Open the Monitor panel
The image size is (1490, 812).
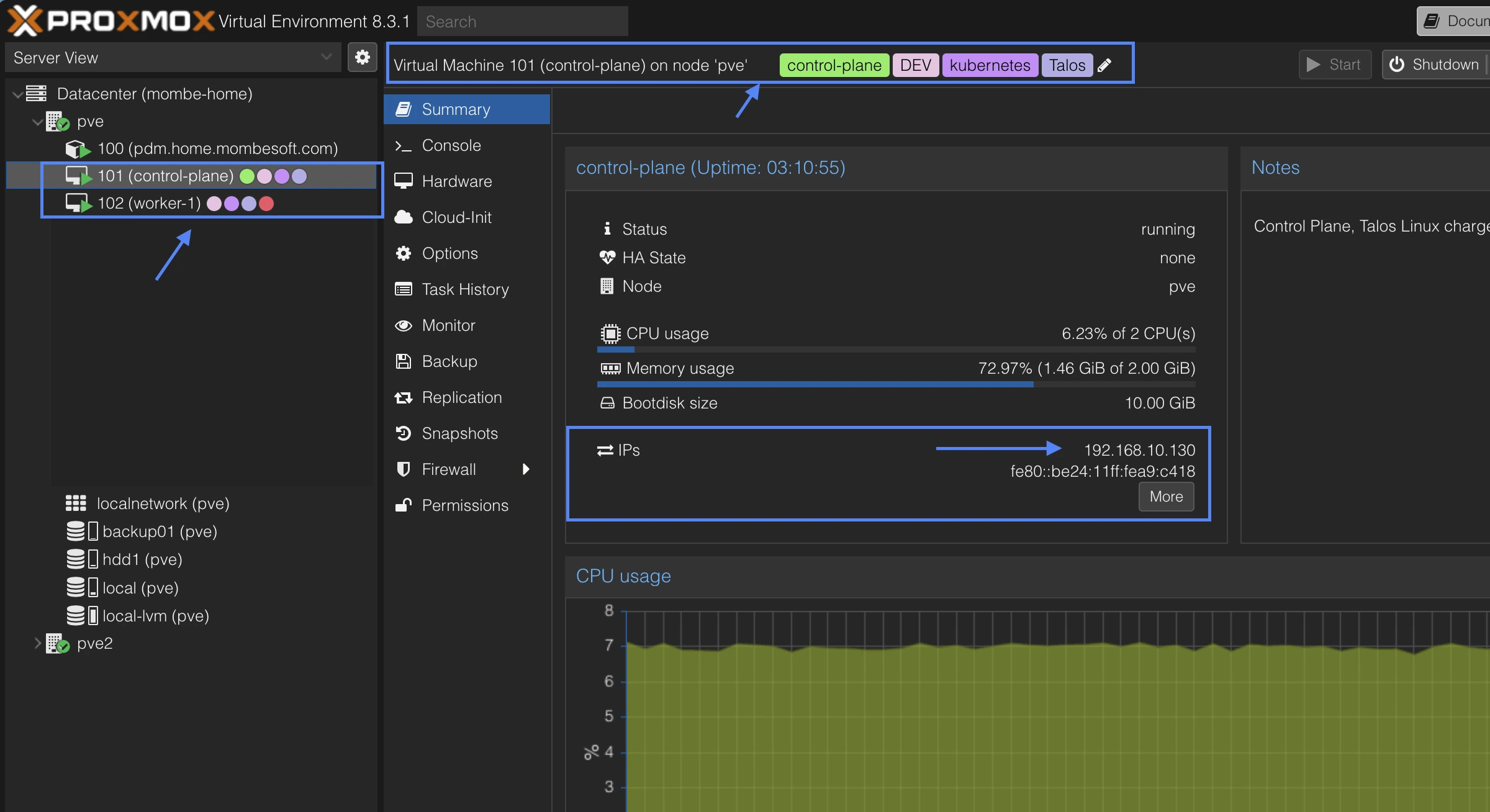click(x=448, y=325)
